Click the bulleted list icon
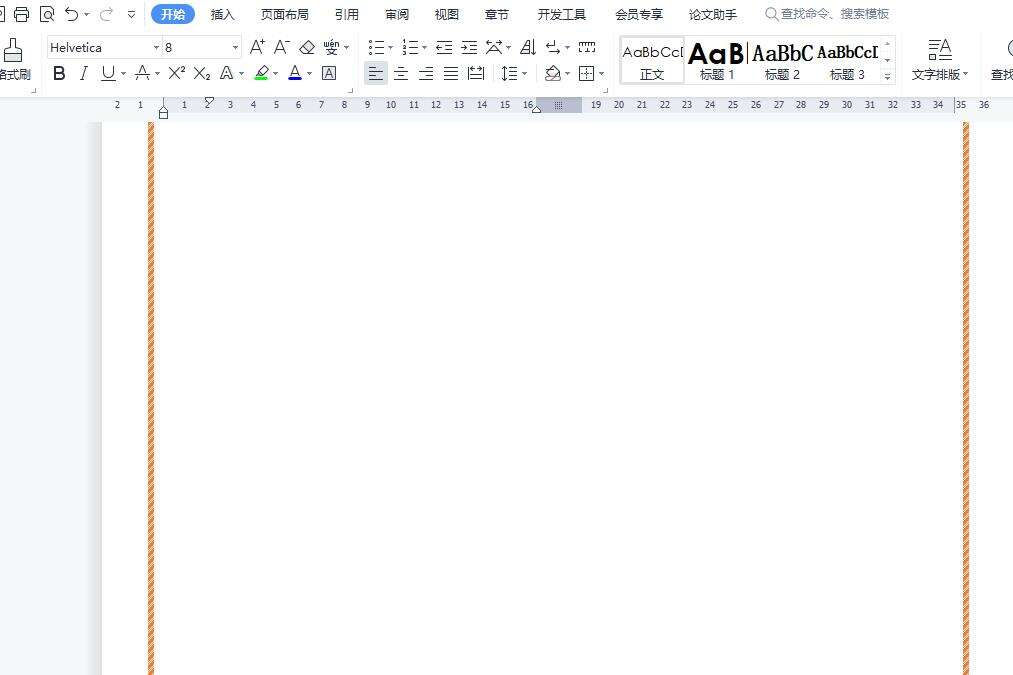Screen dimensions: 1013x675 (x=376, y=47)
